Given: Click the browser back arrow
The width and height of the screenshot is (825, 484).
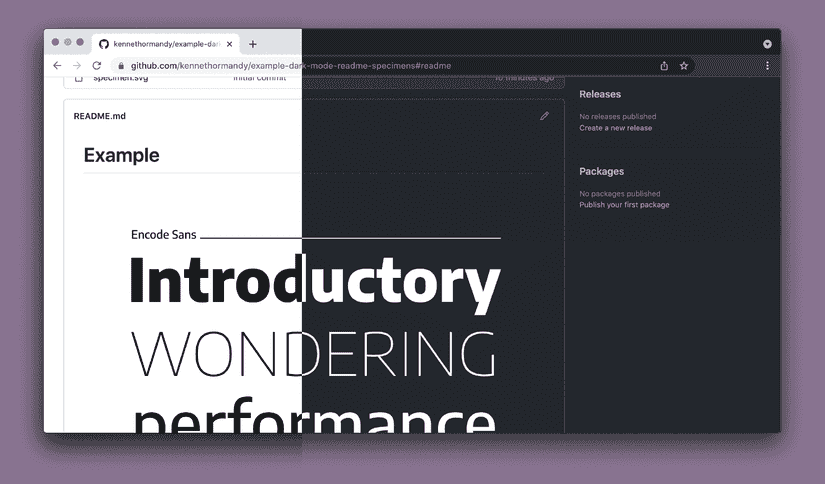Looking at the screenshot, I should (57, 66).
